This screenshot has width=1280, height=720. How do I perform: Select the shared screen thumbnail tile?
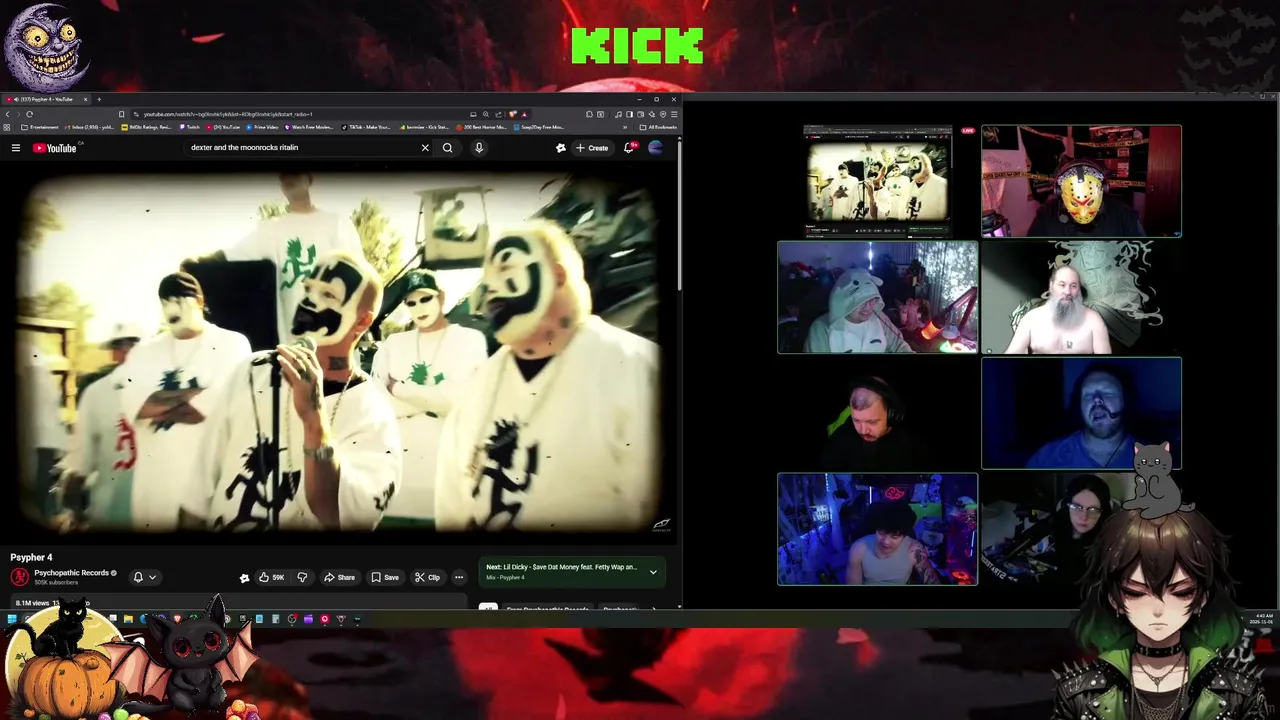click(877, 179)
